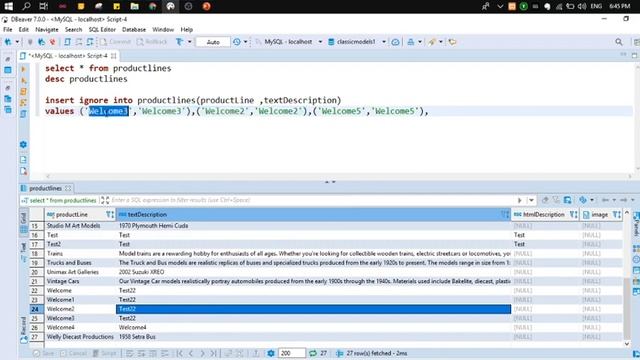Click the transaction log clock icon
640x360 pixels.
coord(237,42)
